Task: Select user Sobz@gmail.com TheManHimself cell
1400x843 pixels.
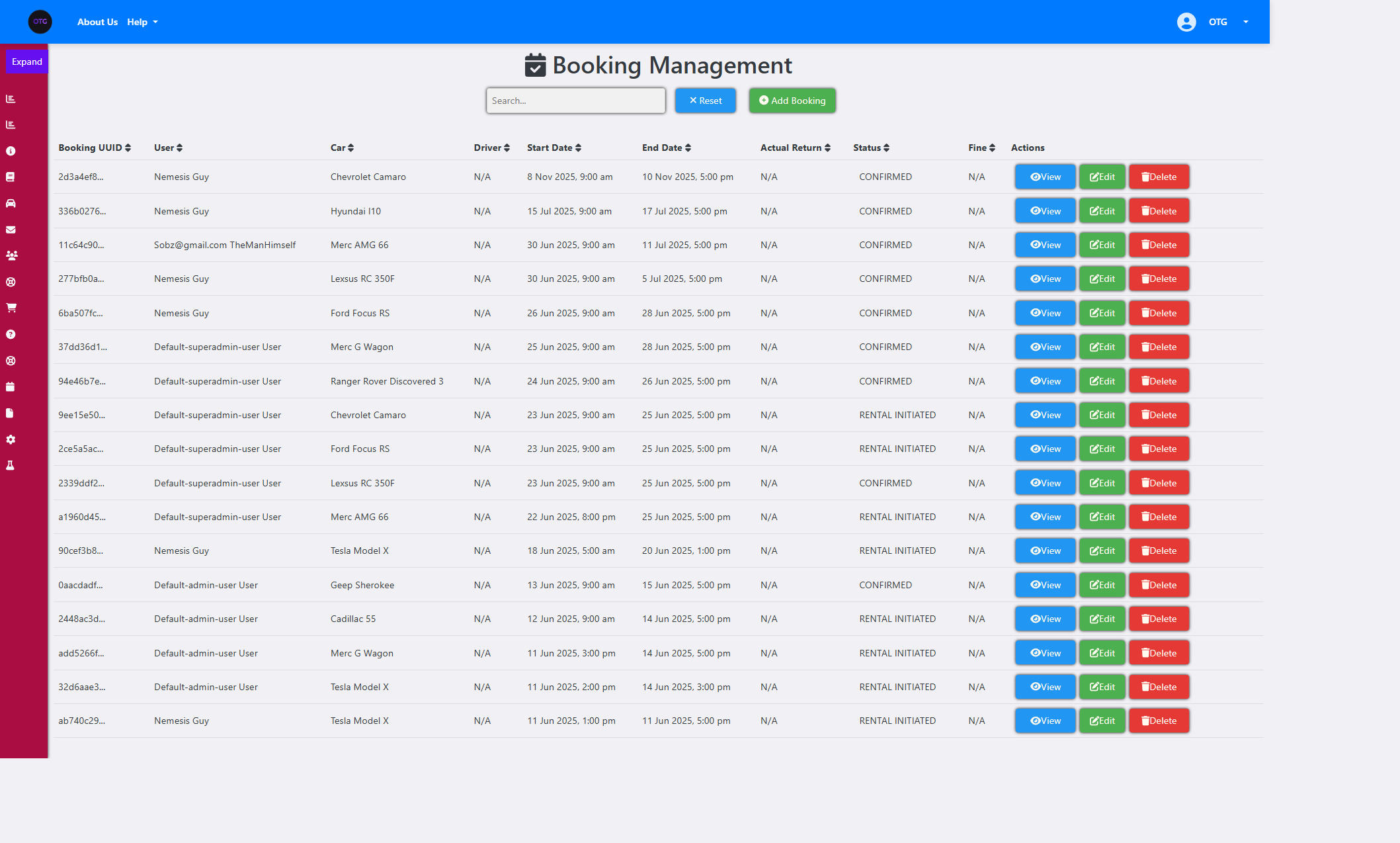Action: point(225,245)
